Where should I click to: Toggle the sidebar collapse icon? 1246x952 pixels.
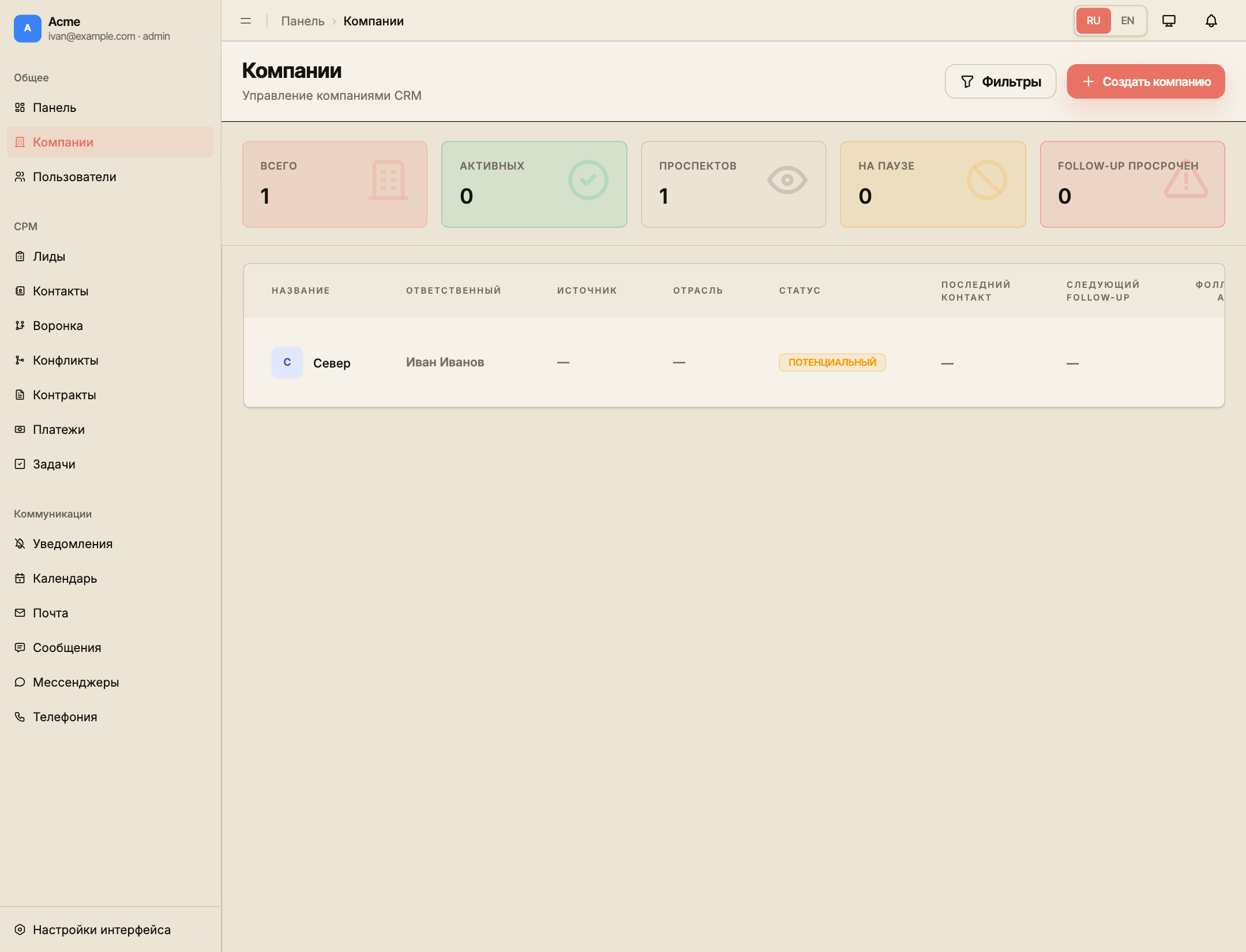coord(246,21)
